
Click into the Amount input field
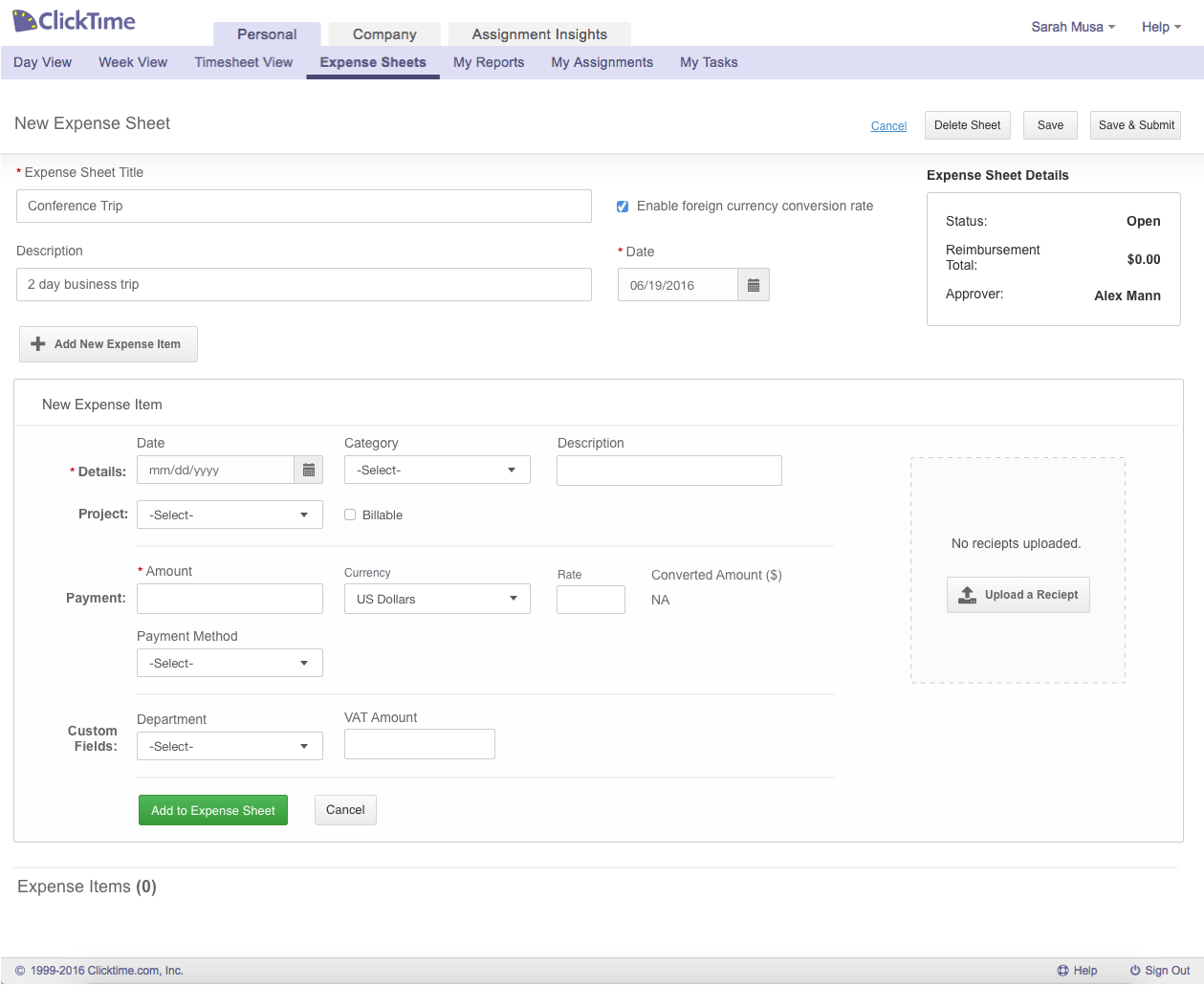(230, 599)
